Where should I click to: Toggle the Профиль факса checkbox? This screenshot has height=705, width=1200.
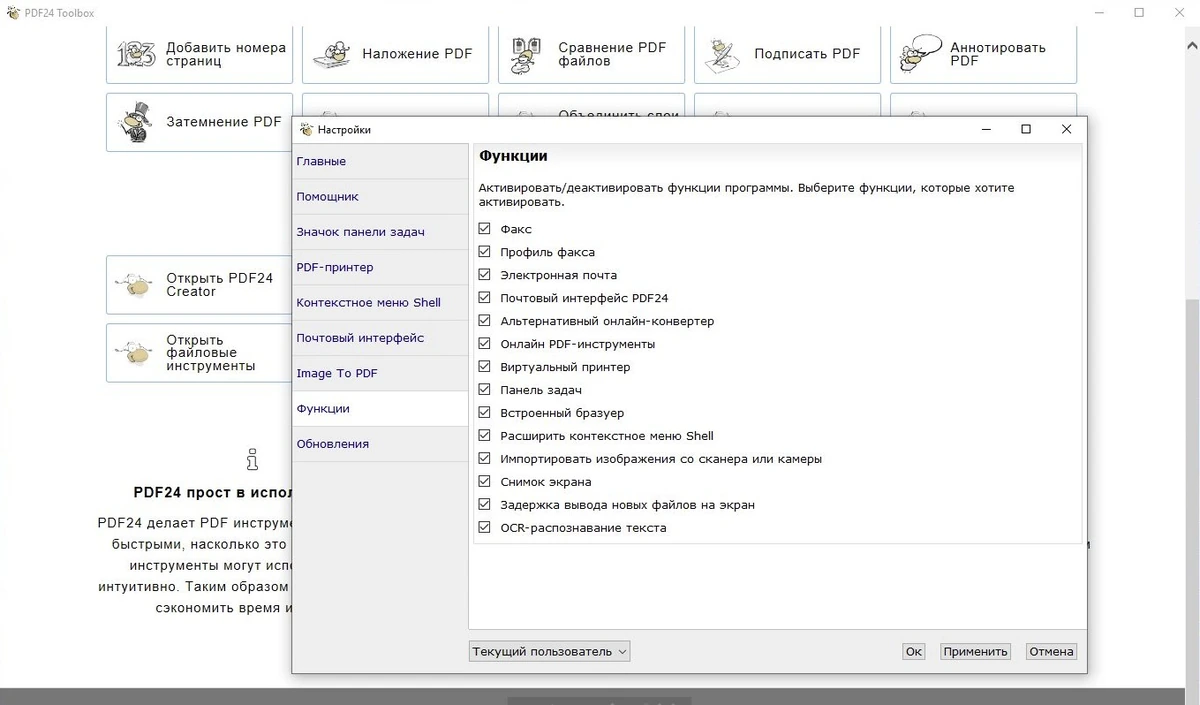coord(485,252)
